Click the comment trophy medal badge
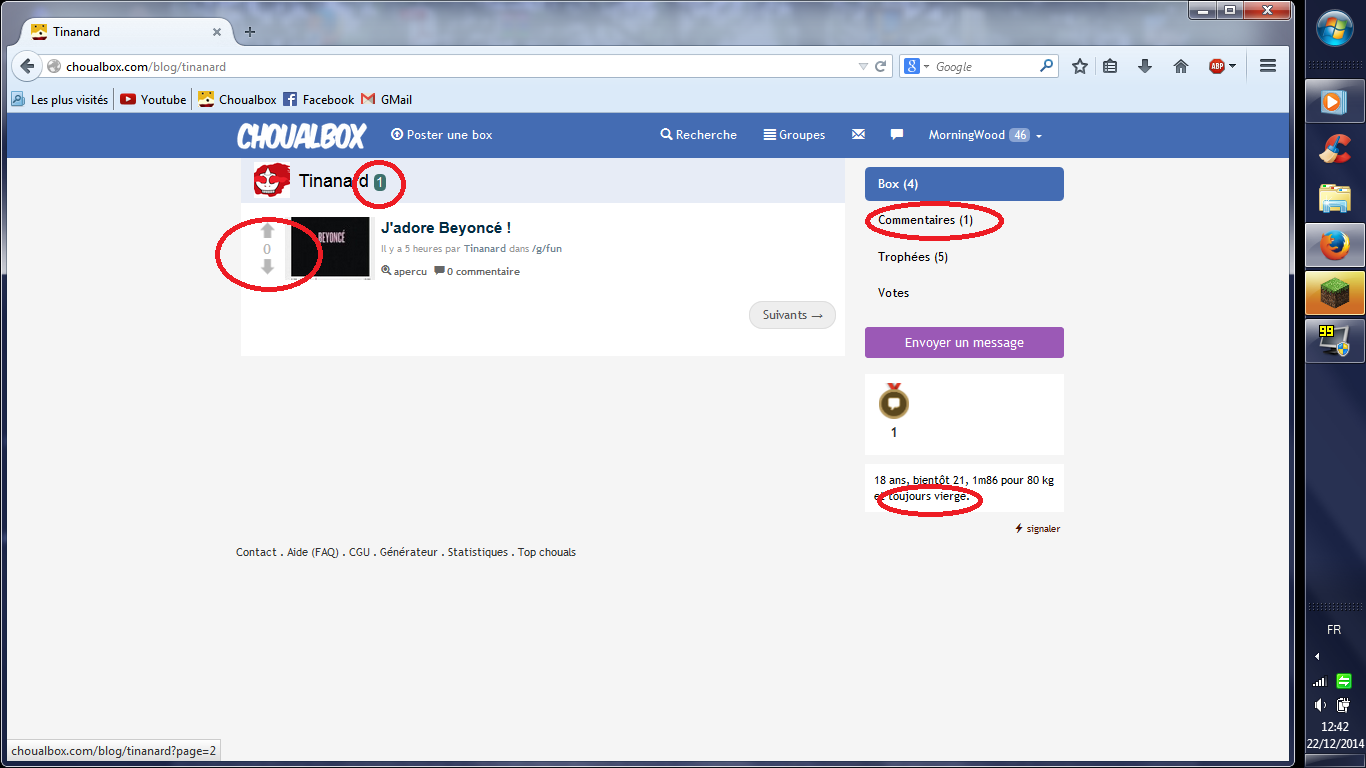 click(893, 402)
